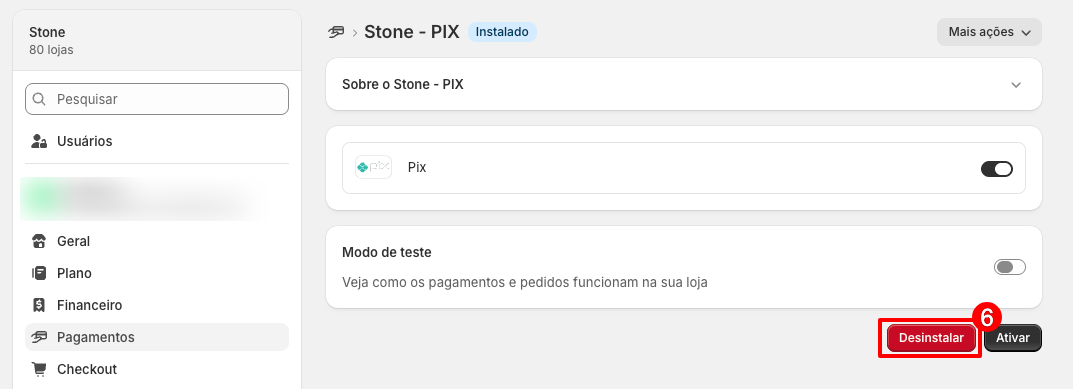
Task: Open Pagamentos in the sidebar
Action: [157, 337]
